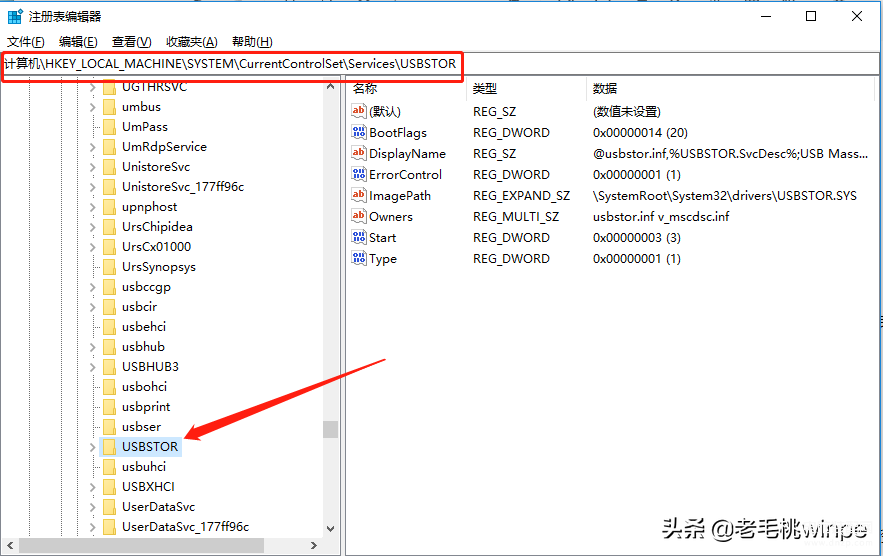Select the folder icon next to UmPass
Image resolution: width=883 pixels, height=556 pixels.
click(x=110, y=127)
